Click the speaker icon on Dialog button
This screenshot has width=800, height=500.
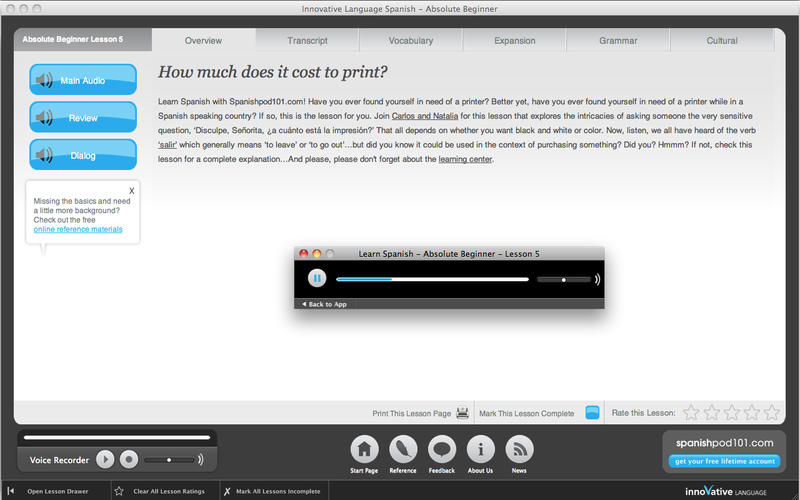(x=44, y=155)
